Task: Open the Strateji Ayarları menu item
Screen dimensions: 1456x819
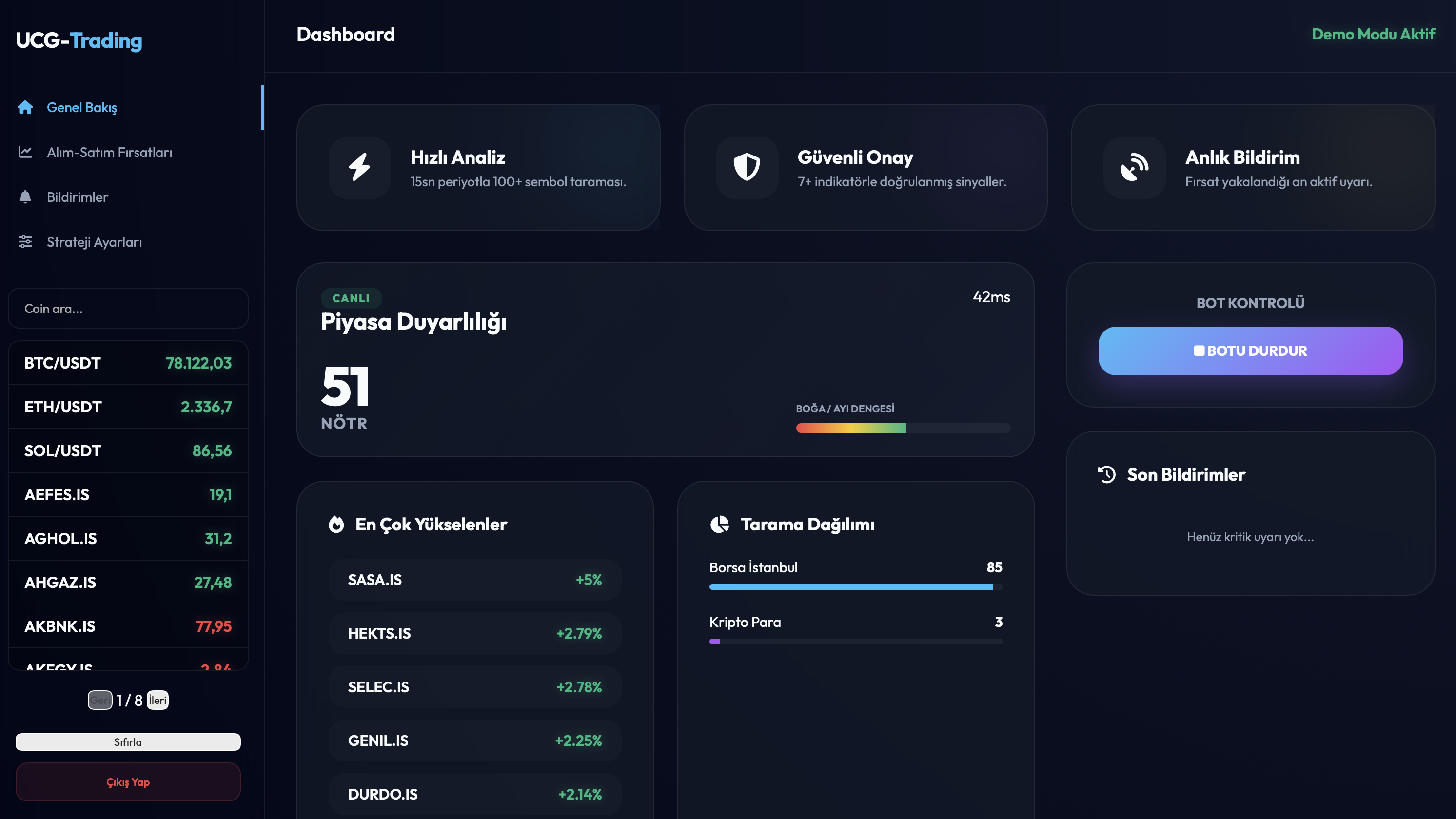Action: coord(94,242)
